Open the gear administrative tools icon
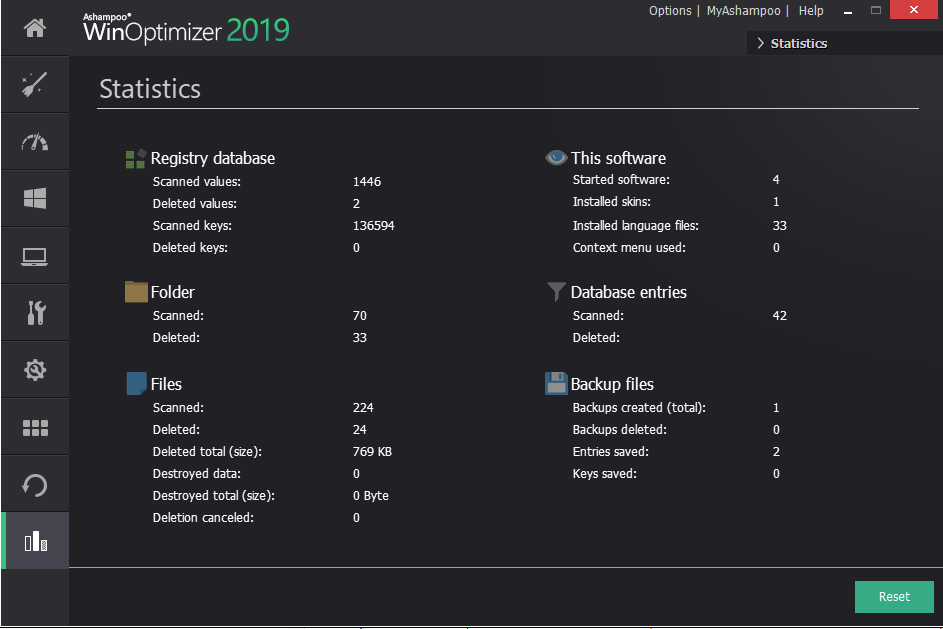943x629 pixels. point(35,370)
